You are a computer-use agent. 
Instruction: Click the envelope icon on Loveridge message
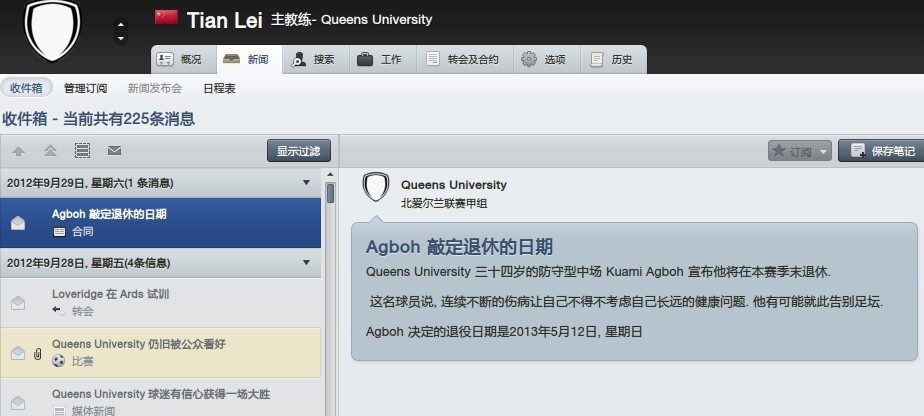pyautogui.click(x=18, y=303)
